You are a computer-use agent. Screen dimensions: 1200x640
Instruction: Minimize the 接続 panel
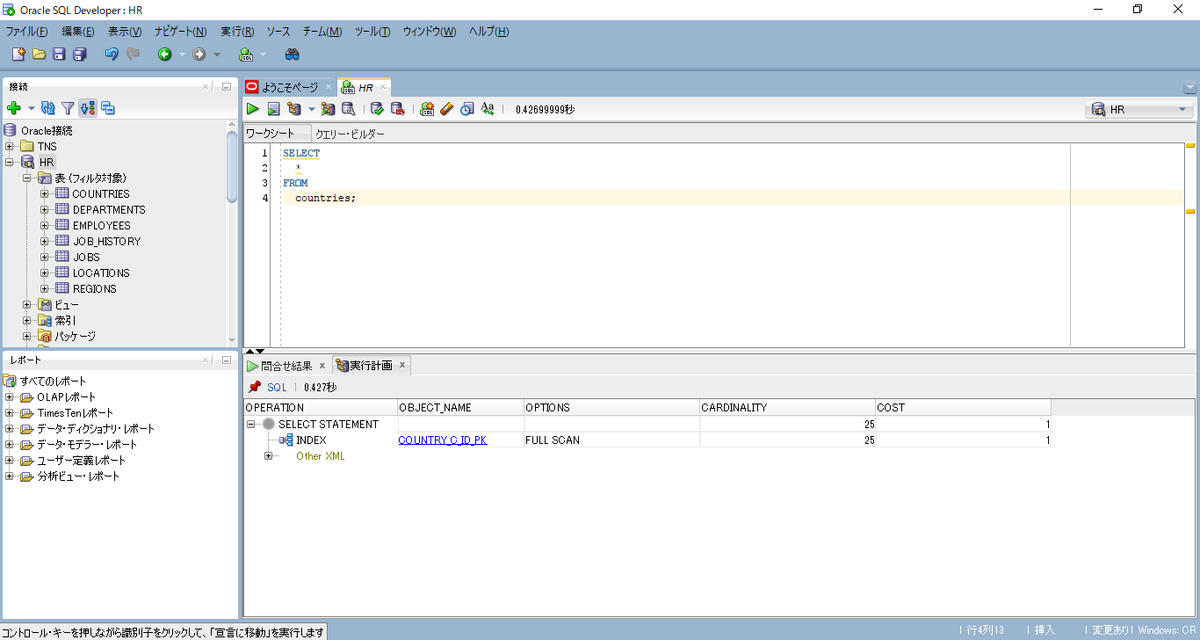pos(227,87)
